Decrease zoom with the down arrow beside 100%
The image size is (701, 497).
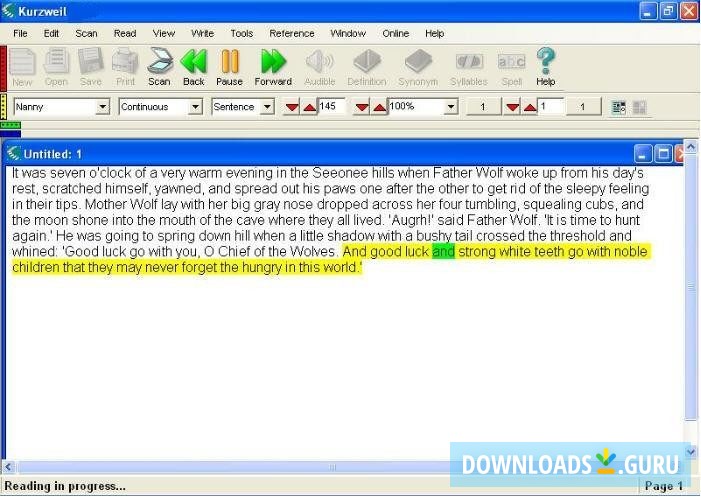coord(362,107)
